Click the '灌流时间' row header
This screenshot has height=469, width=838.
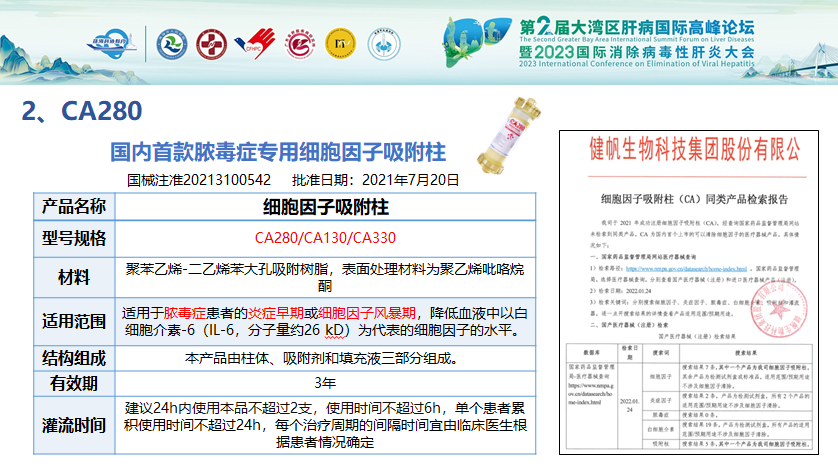coord(74,426)
